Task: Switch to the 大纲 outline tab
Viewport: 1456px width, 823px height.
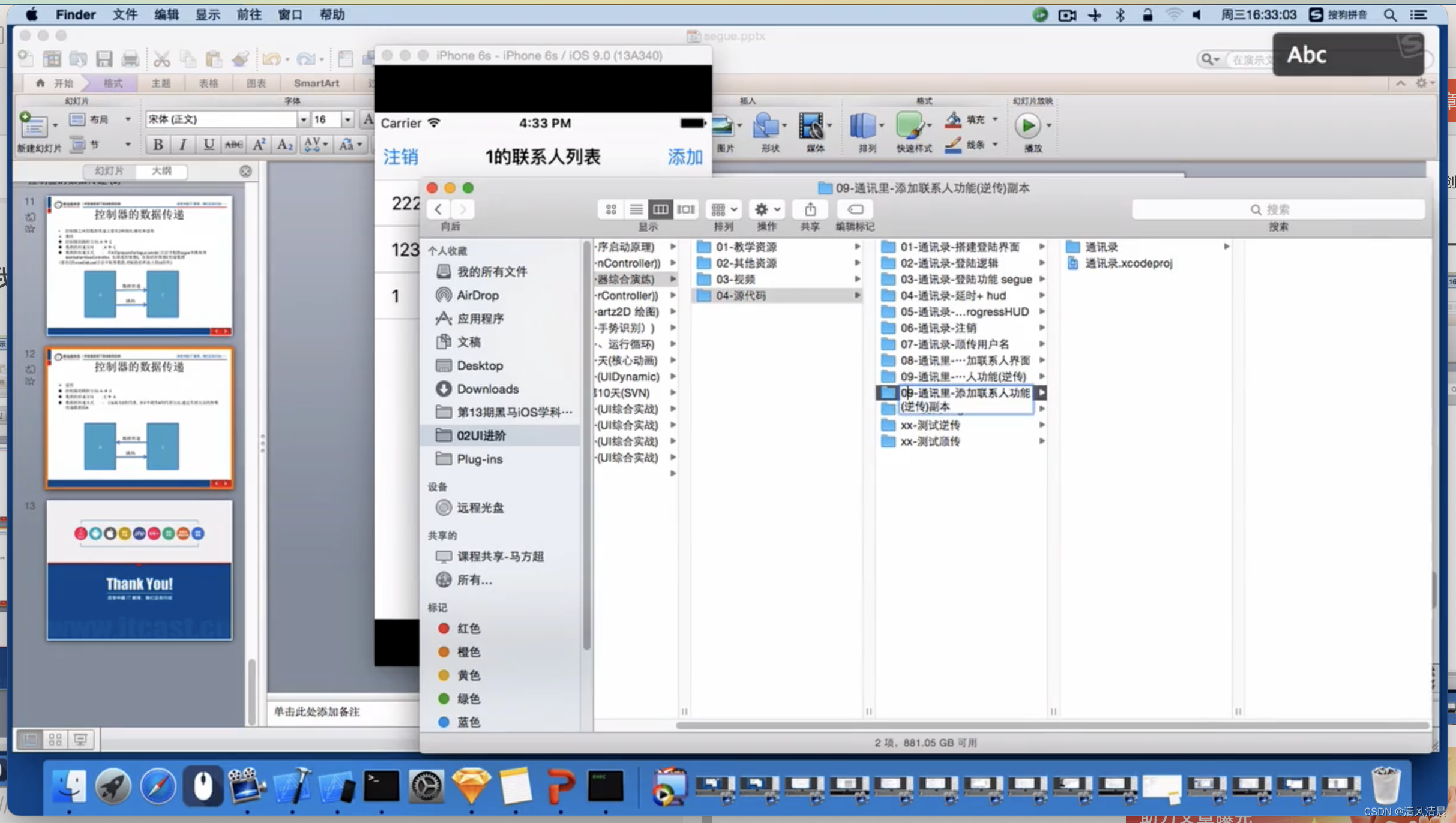Action: pos(161,171)
